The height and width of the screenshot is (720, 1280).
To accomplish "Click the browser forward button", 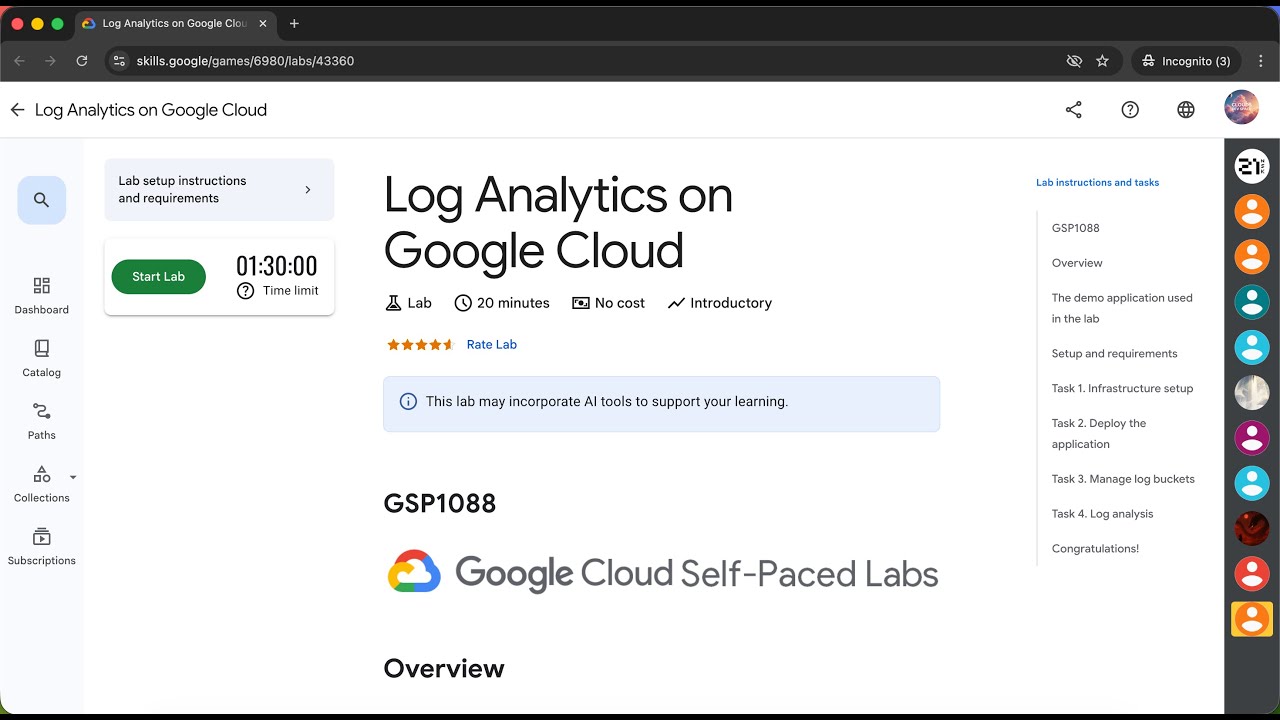I will point(50,61).
